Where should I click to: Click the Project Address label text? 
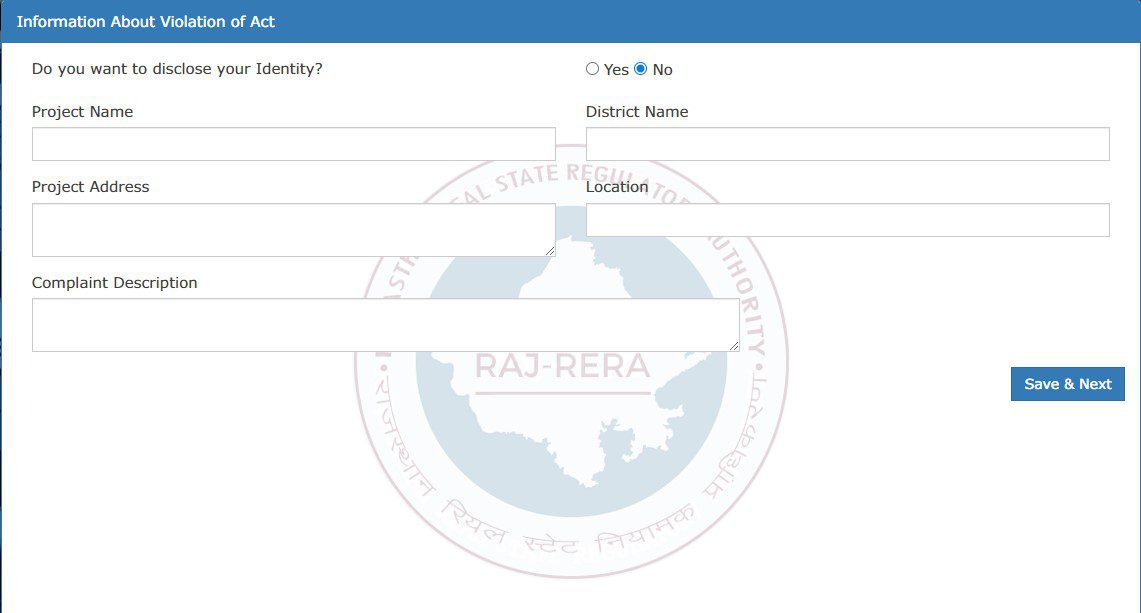[90, 186]
